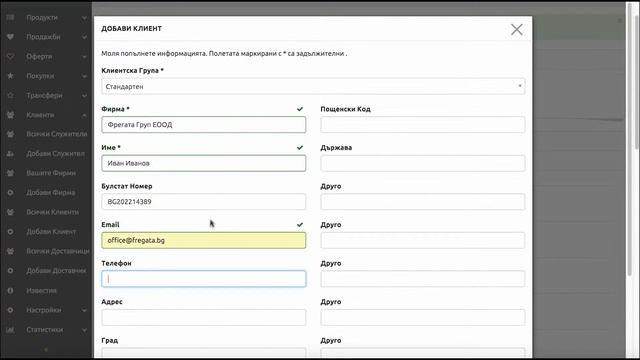Expand the Оферти chevron

coord(84,57)
